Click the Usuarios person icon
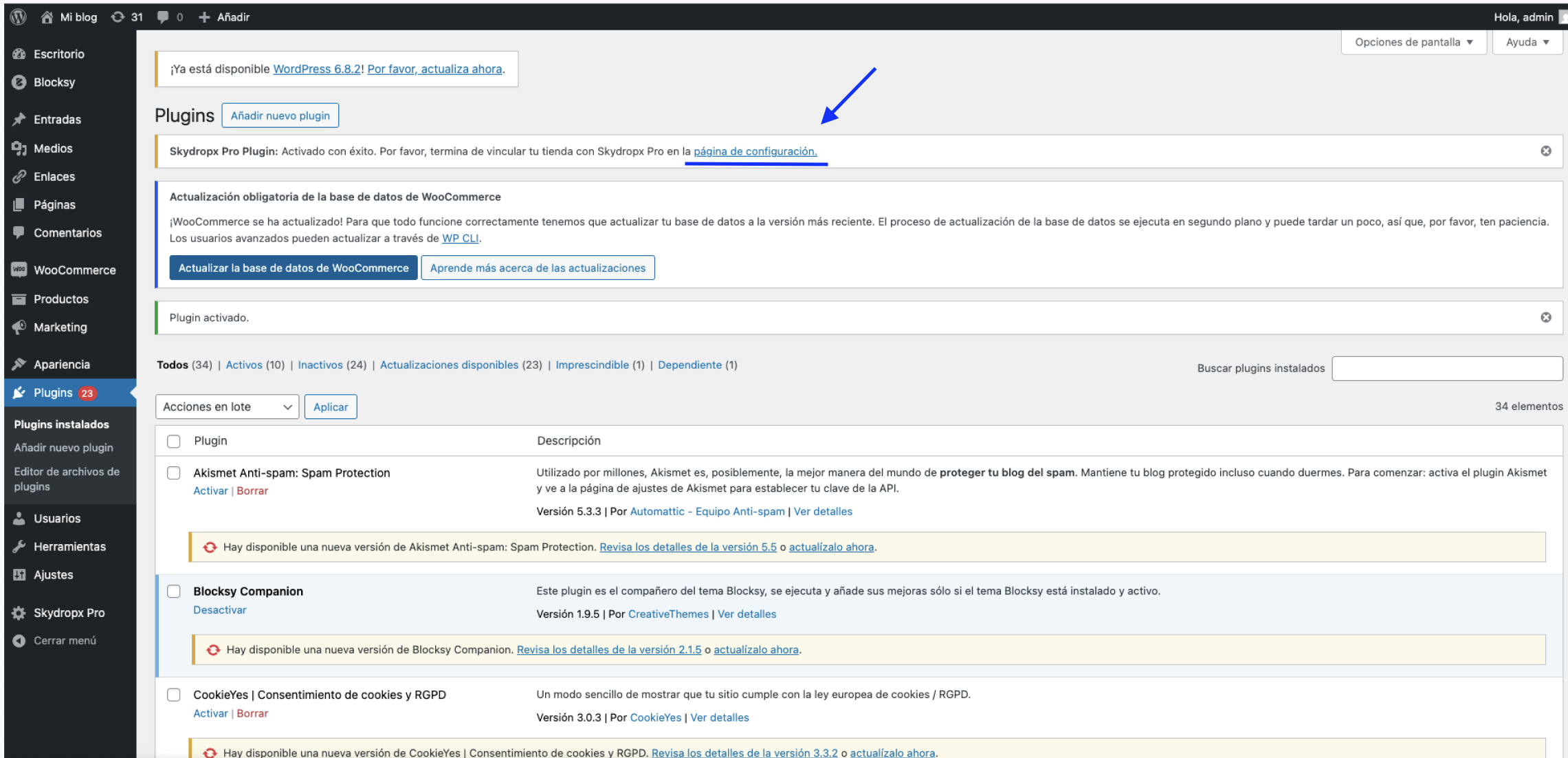 click(19, 518)
